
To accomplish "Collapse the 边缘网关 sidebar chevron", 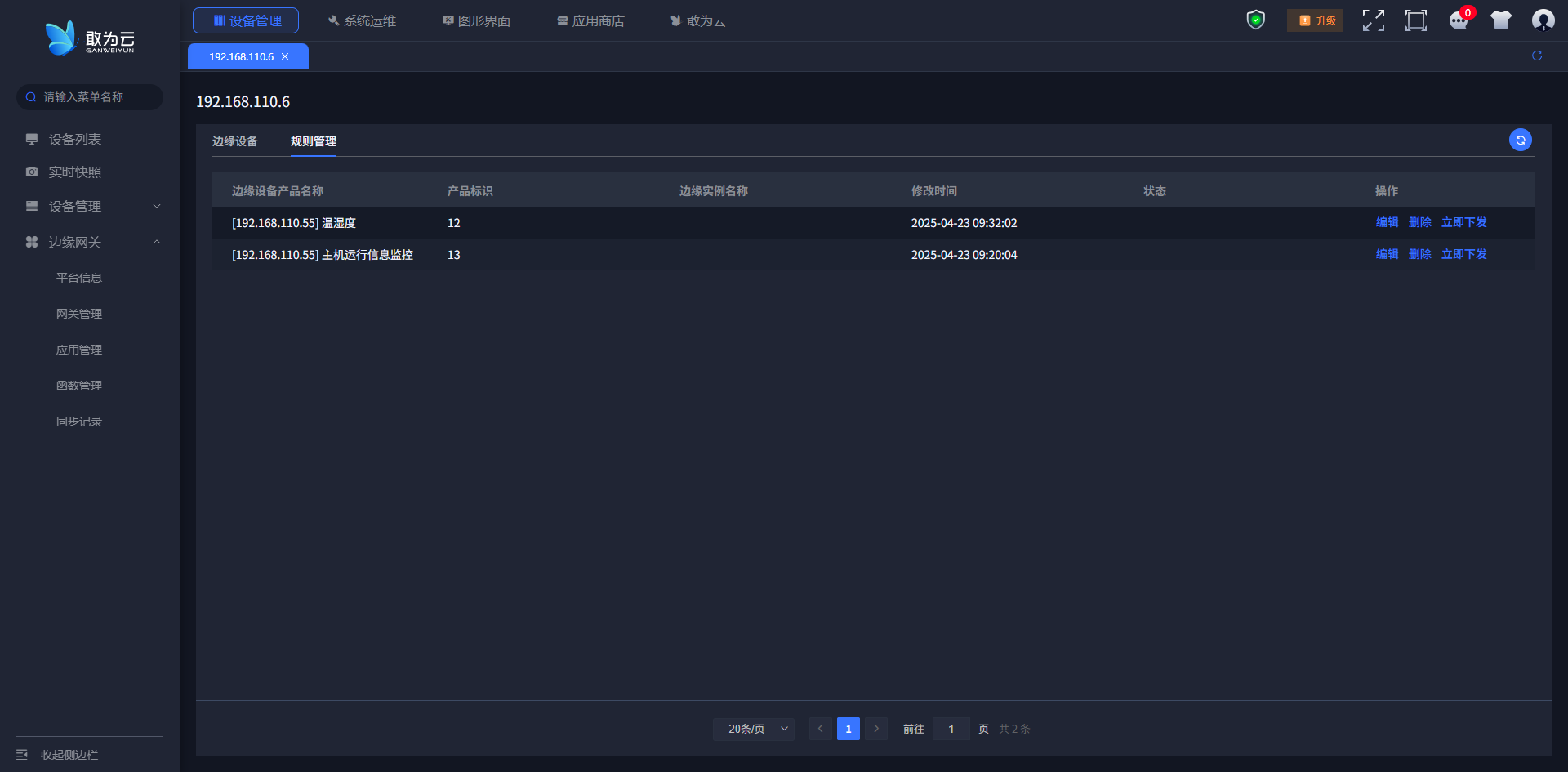I will point(157,242).
